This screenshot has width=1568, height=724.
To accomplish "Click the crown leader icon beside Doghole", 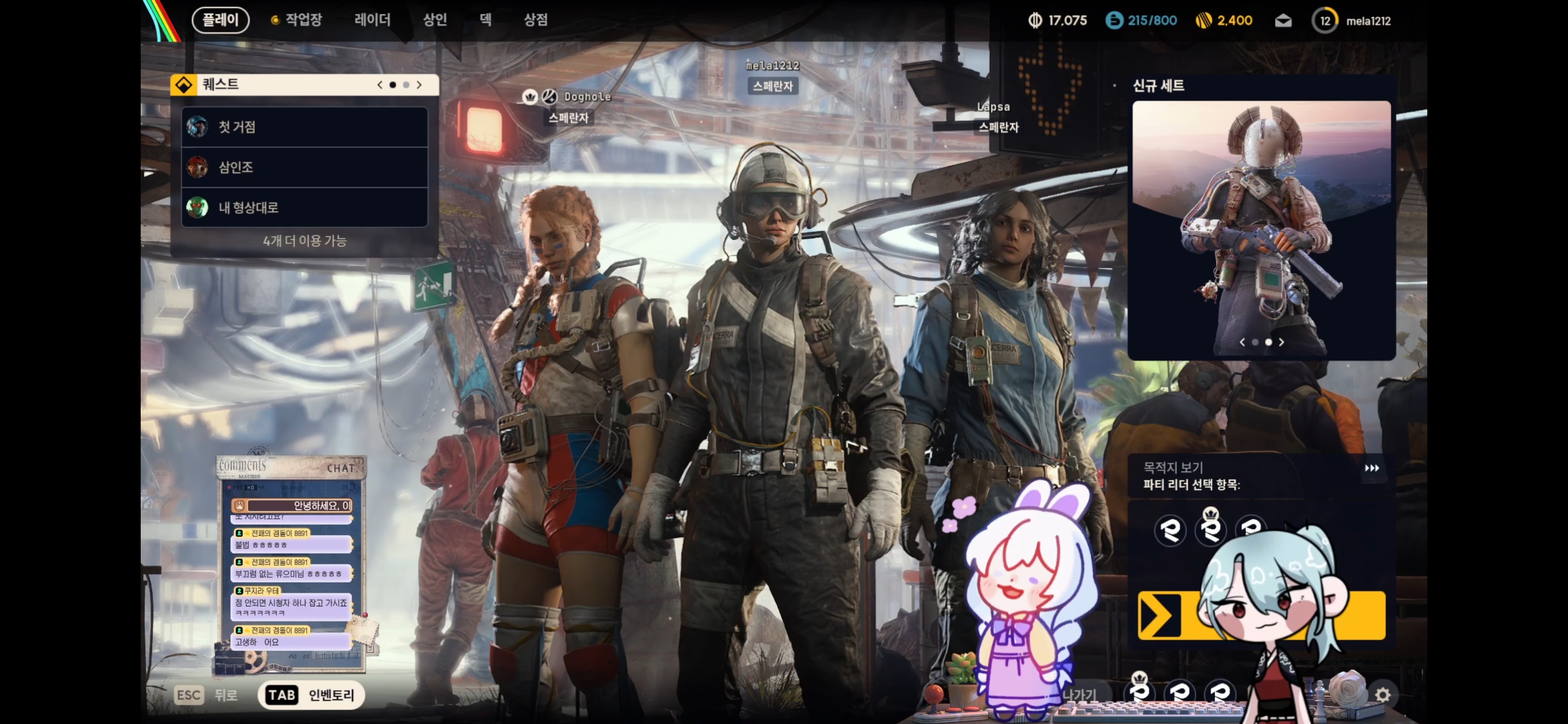I will tap(530, 97).
